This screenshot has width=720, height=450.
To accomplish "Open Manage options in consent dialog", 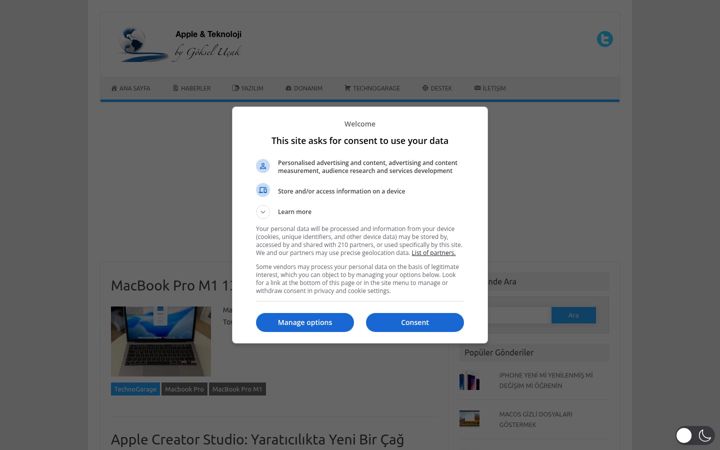I will (305, 322).
